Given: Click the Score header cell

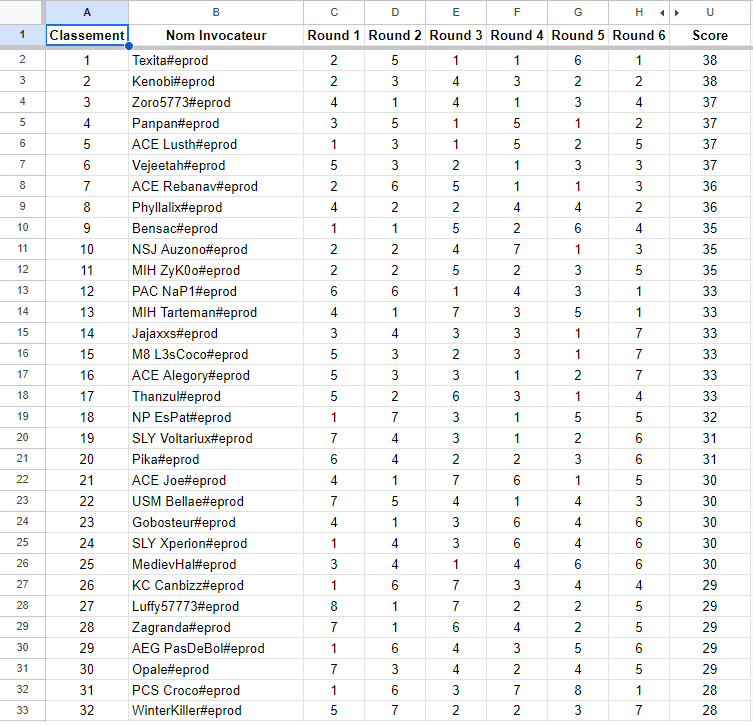Looking at the screenshot, I should pos(710,36).
